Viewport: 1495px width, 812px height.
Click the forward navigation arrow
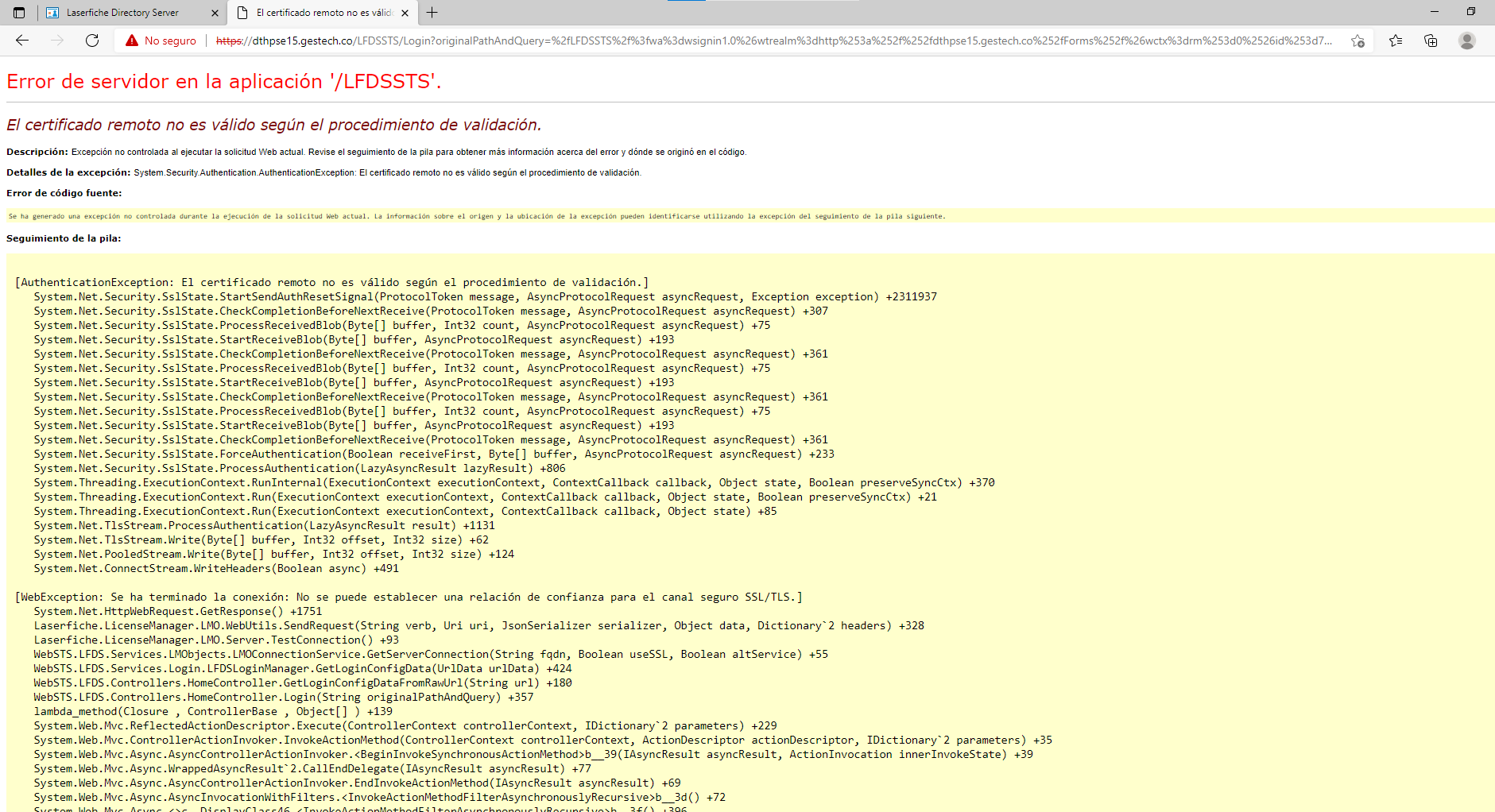click(57, 41)
